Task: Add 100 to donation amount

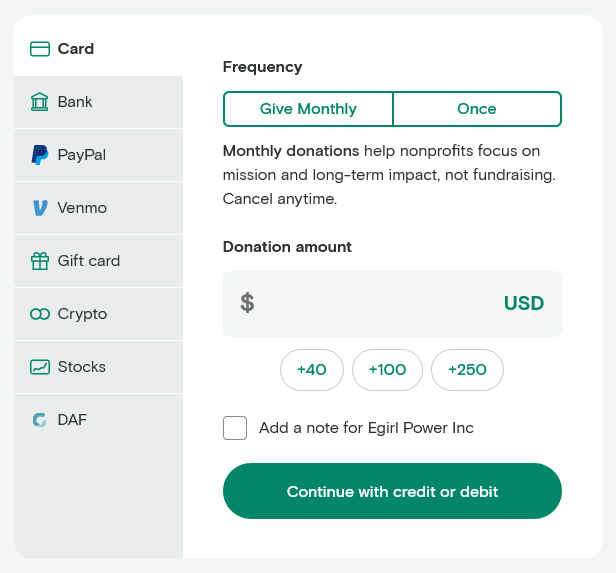Action: 387,370
